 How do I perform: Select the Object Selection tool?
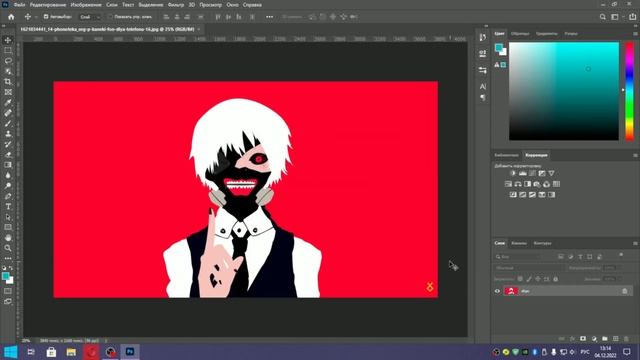[8, 71]
